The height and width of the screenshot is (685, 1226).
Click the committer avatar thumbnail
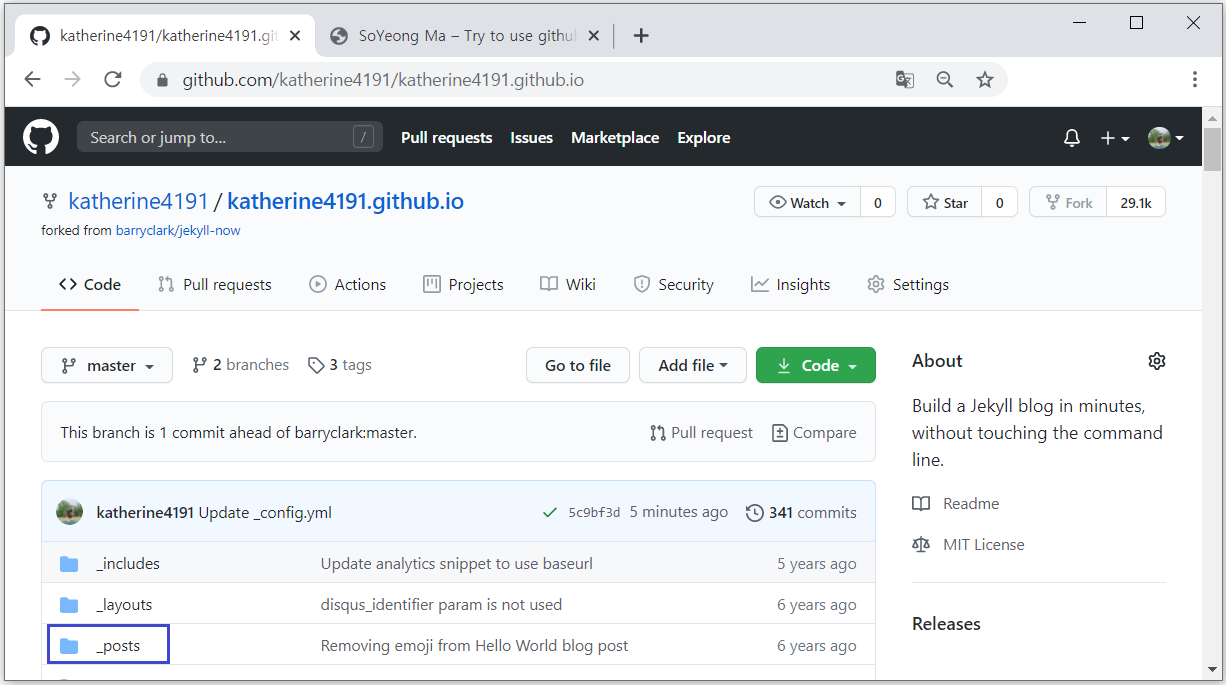pyautogui.click(x=70, y=512)
